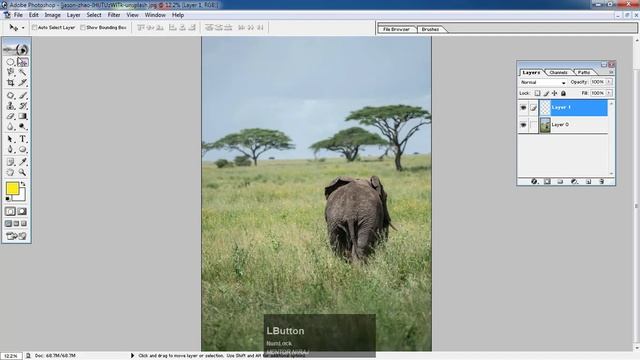Viewport: 640px width, 360px height.
Task: Select the Eraser tool
Action: tap(10, 116)
